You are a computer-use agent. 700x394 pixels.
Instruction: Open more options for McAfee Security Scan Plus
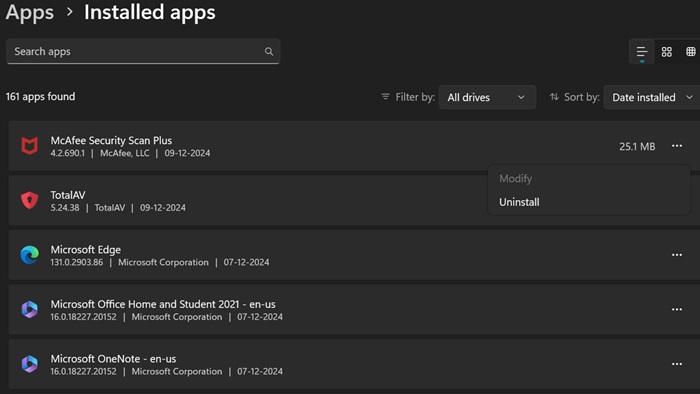pyautogui.click(x=677, y=146)
